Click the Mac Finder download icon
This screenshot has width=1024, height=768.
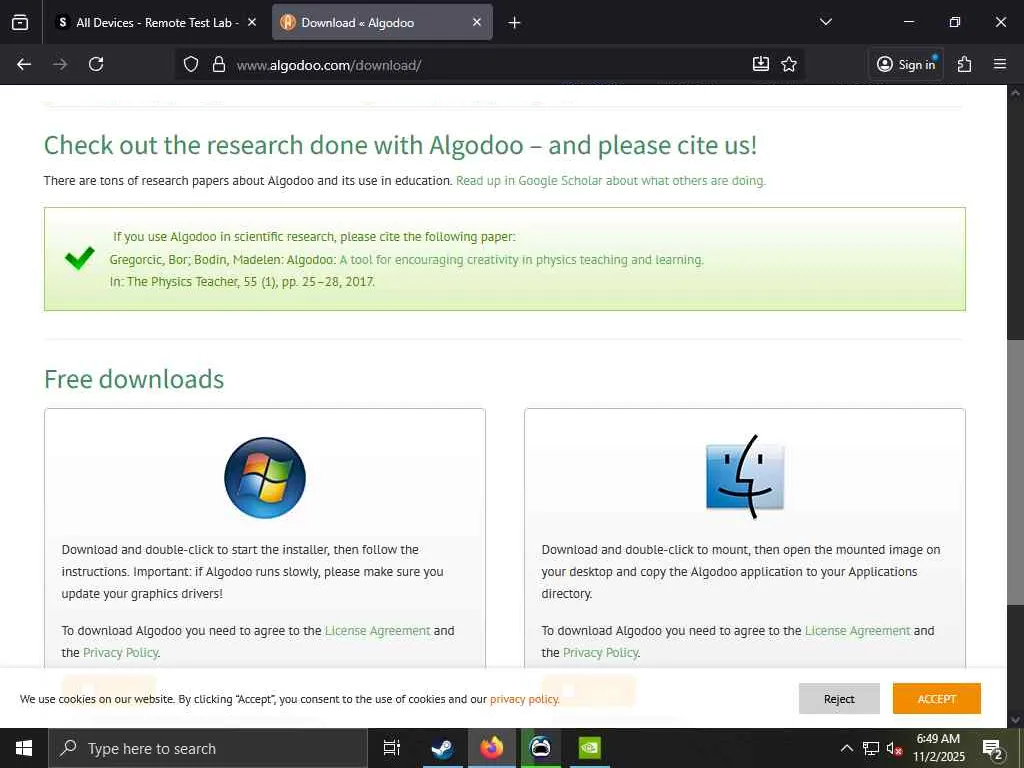(745, 477)
